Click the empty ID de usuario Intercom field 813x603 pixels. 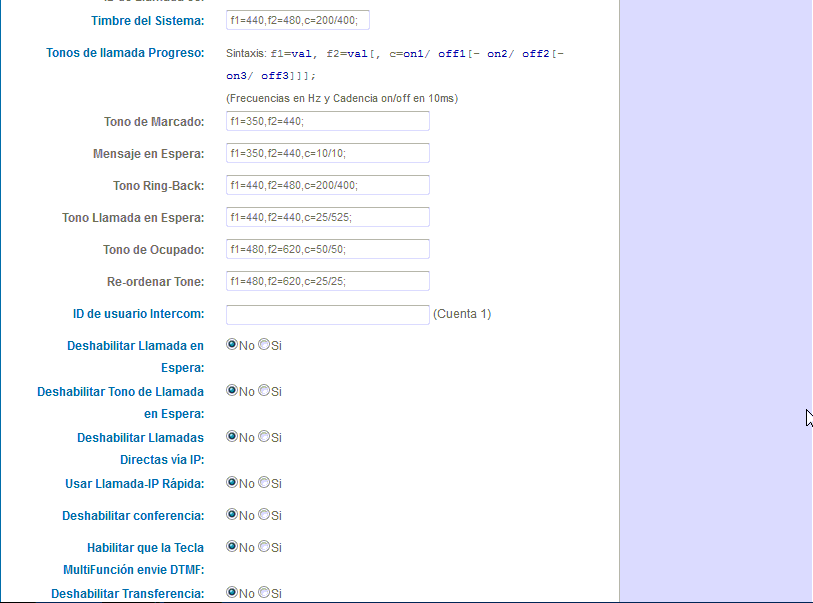328,314
